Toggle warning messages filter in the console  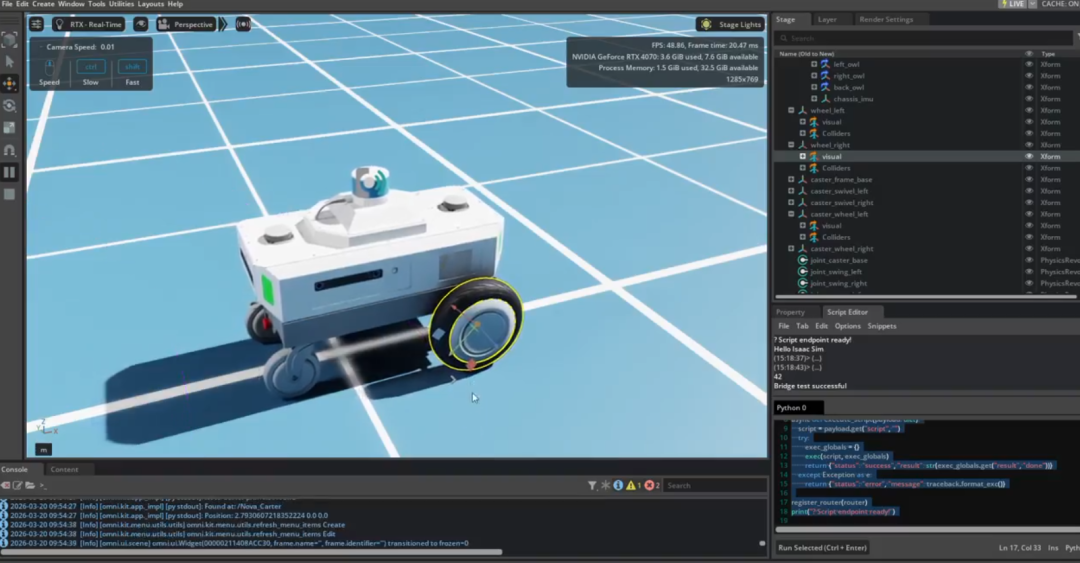(x=633, y=485)
